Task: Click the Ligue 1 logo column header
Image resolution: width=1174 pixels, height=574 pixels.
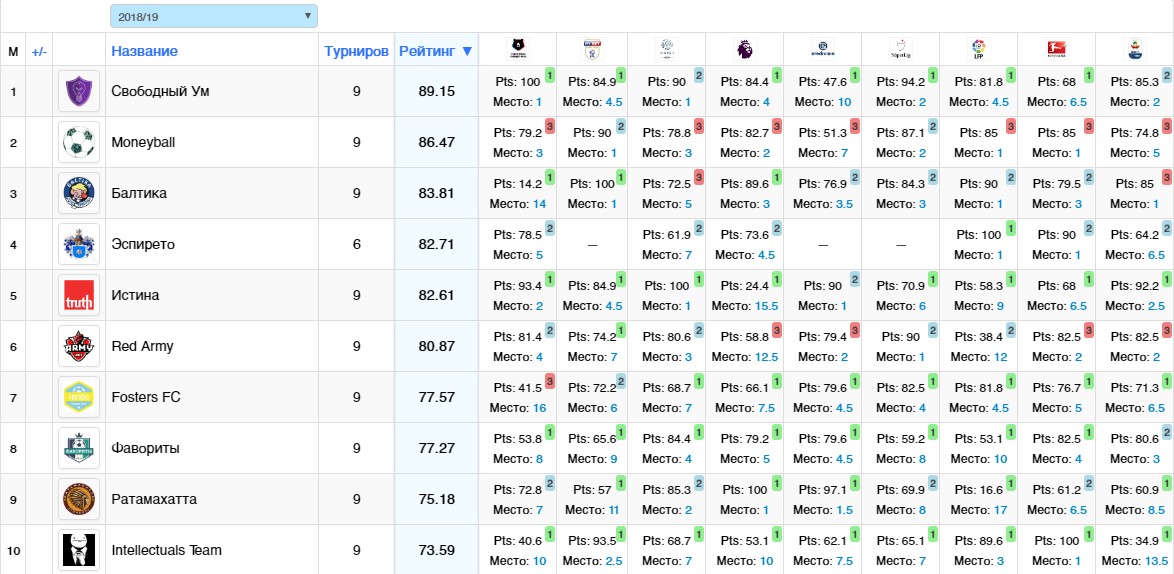Action: [x=666, y=46]
